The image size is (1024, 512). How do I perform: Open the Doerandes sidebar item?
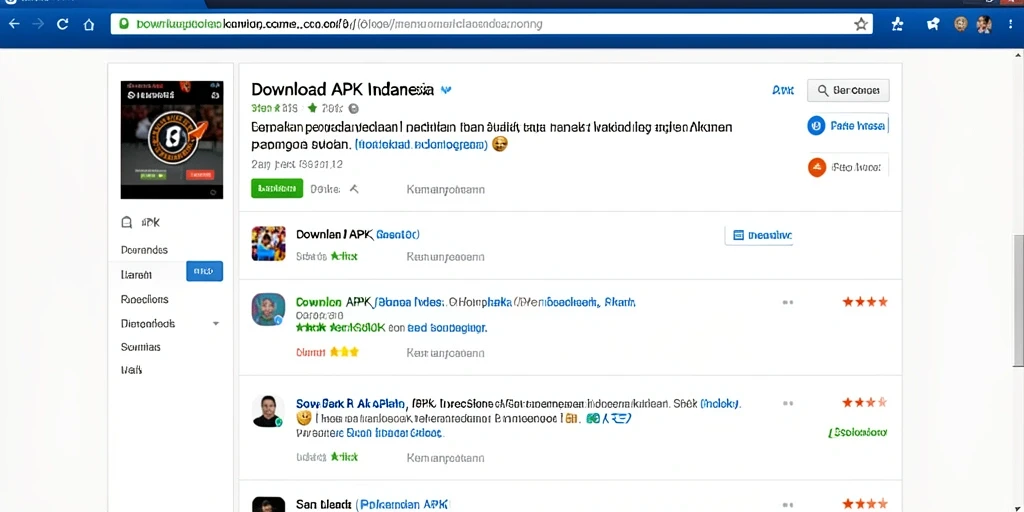[x=144, y=250]
